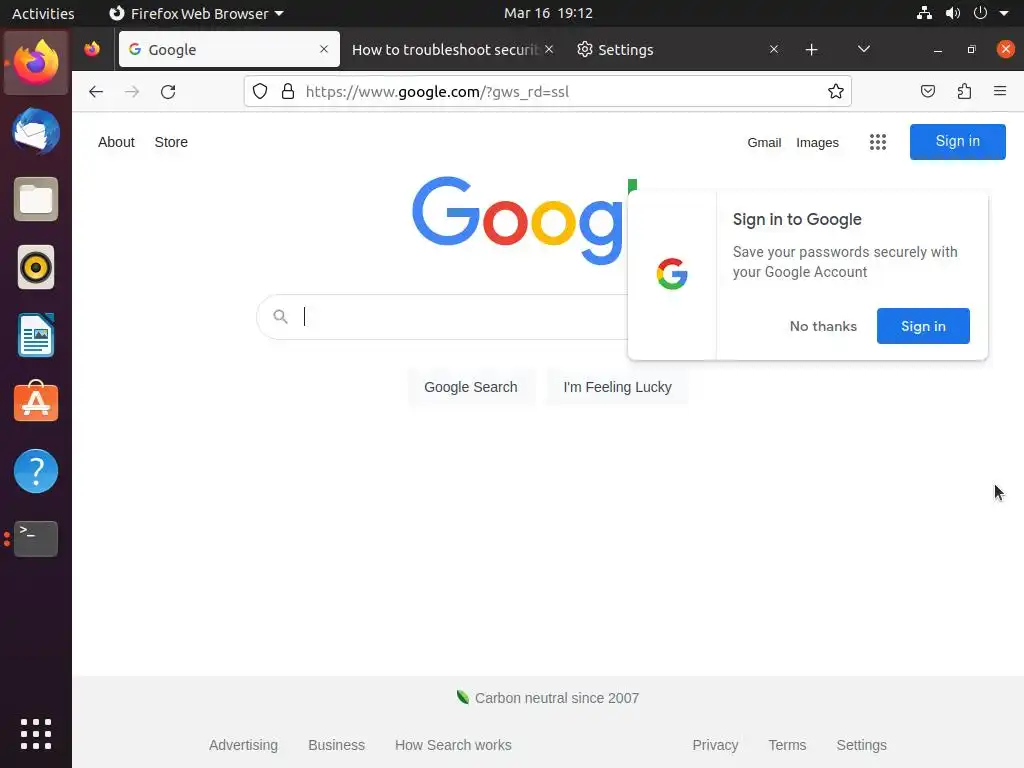
Task: Open Files manager from the dock
Action: click(x=36, y=199)
